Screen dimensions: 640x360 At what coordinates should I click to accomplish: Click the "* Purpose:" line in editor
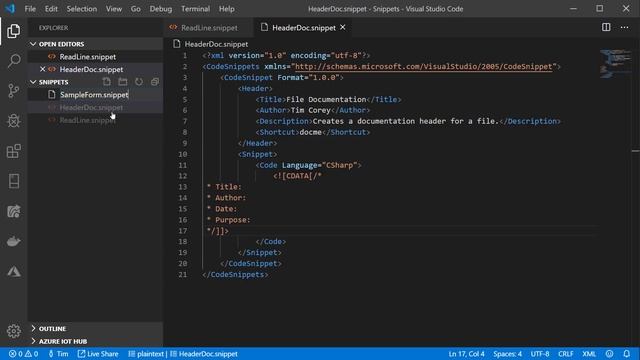click(228, 220)
